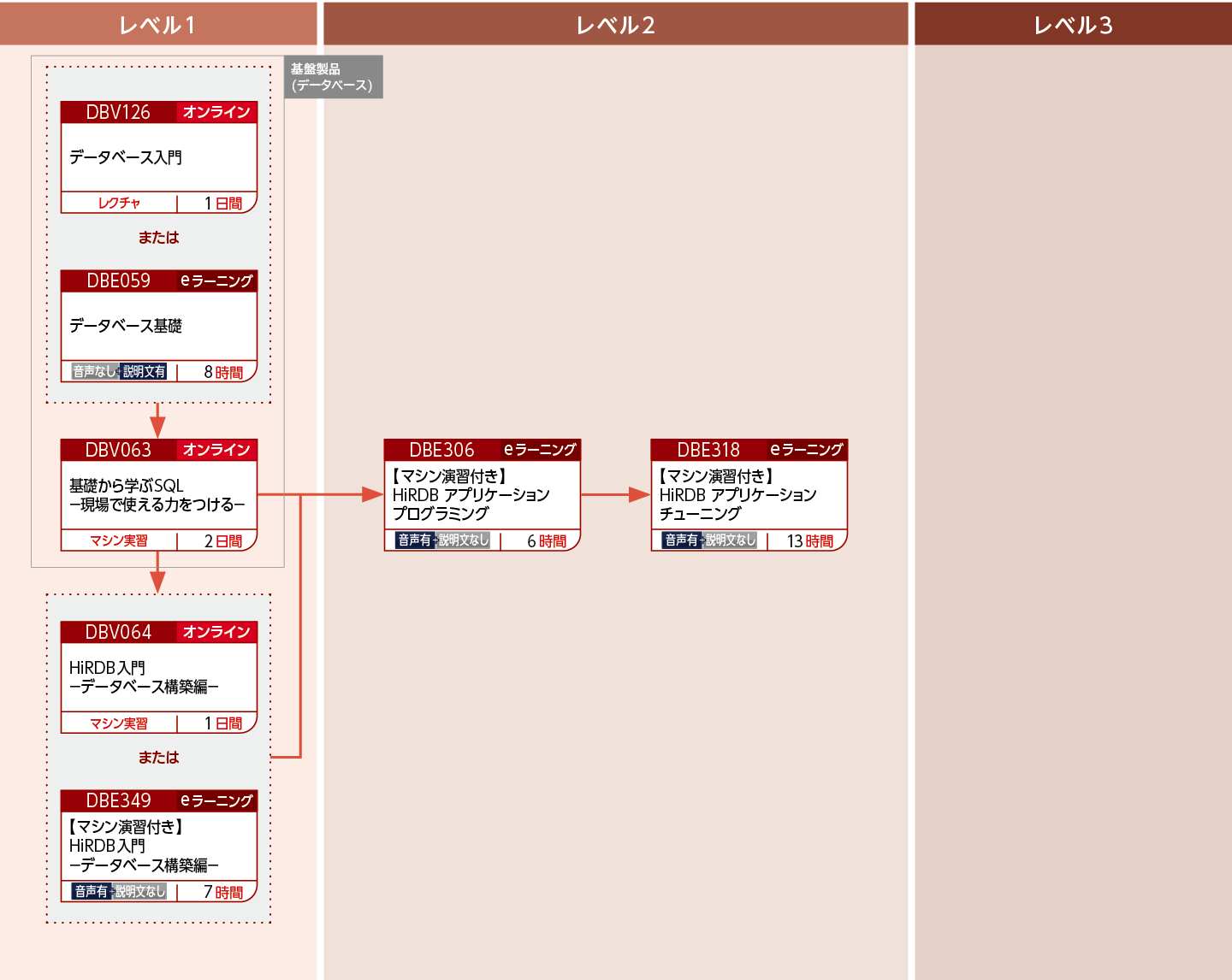Click オンライン badge on DBV063 card

(x=216, y=450)
